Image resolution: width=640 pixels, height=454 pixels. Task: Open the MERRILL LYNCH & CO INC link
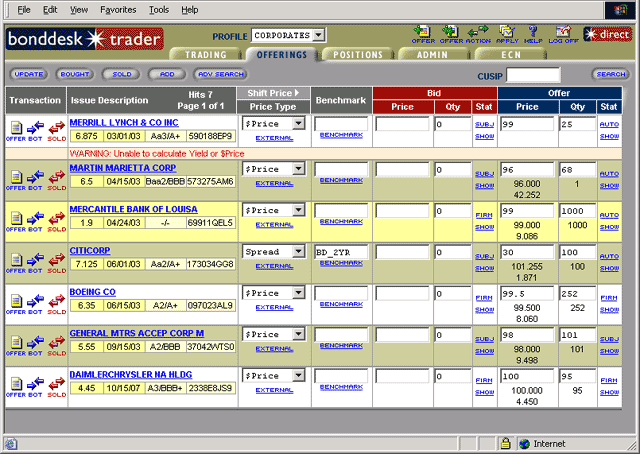click(x=124, y=122)
